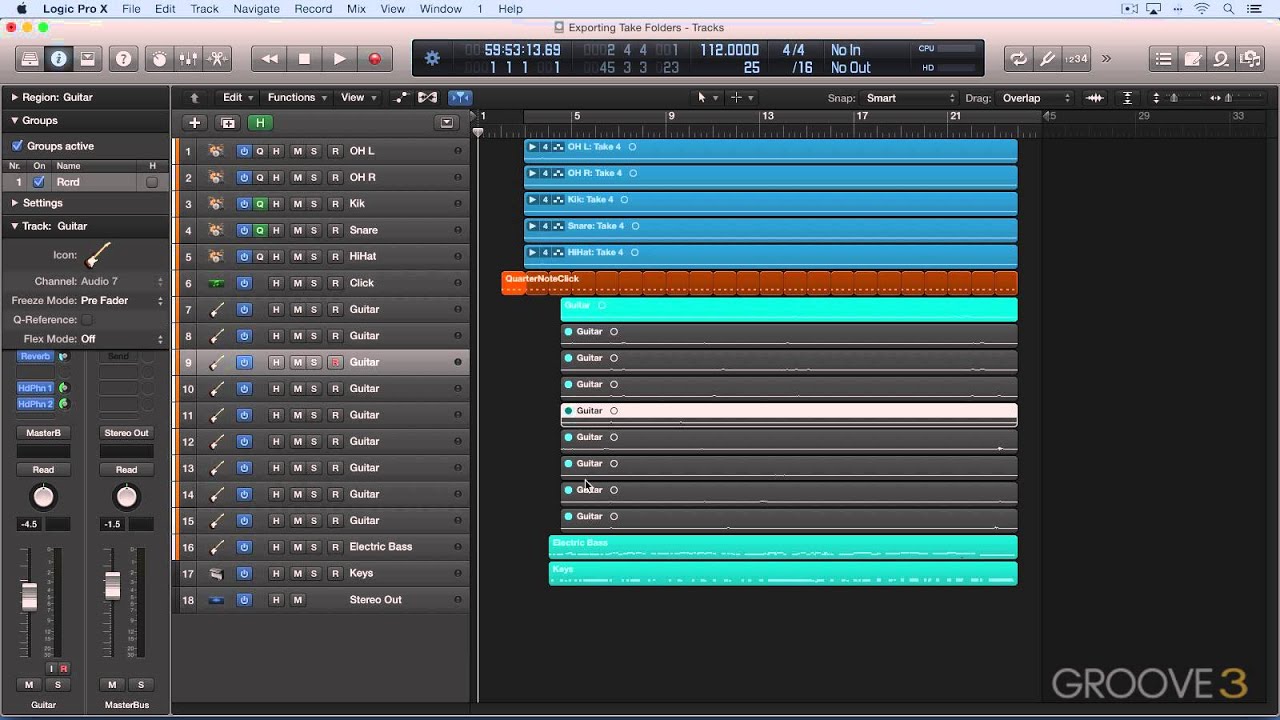Viewport: 1280px width, 720px height.
Task: Duplicate track with duplicate icon
Action: click(228, 123)
